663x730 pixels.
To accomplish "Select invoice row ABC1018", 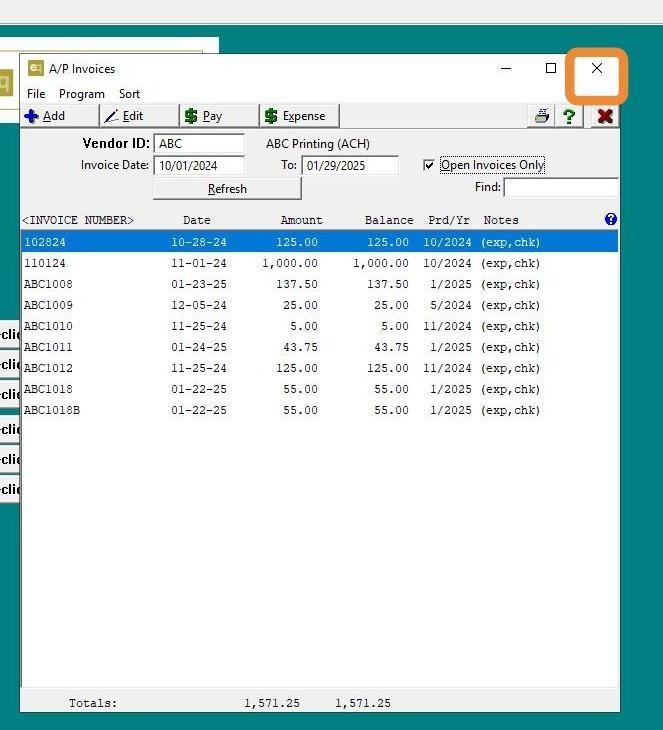I will coord(319,389).
